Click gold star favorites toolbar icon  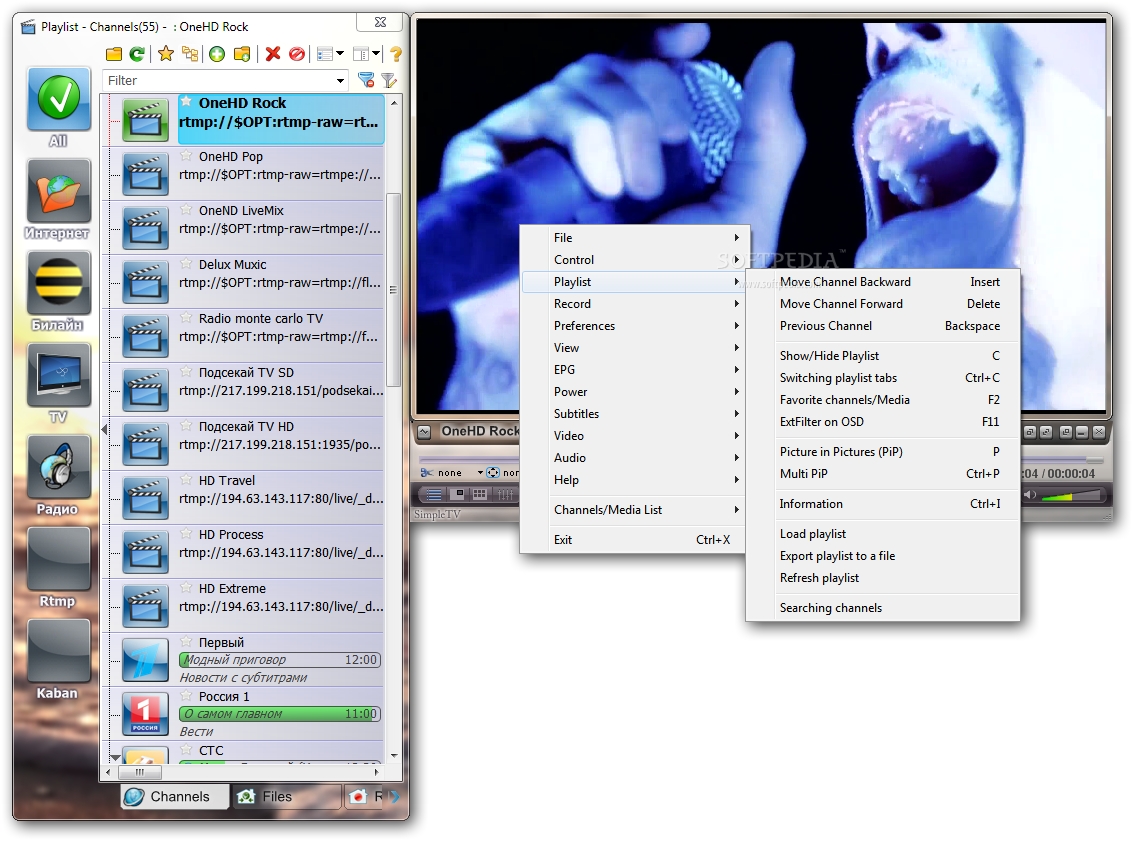166,53
